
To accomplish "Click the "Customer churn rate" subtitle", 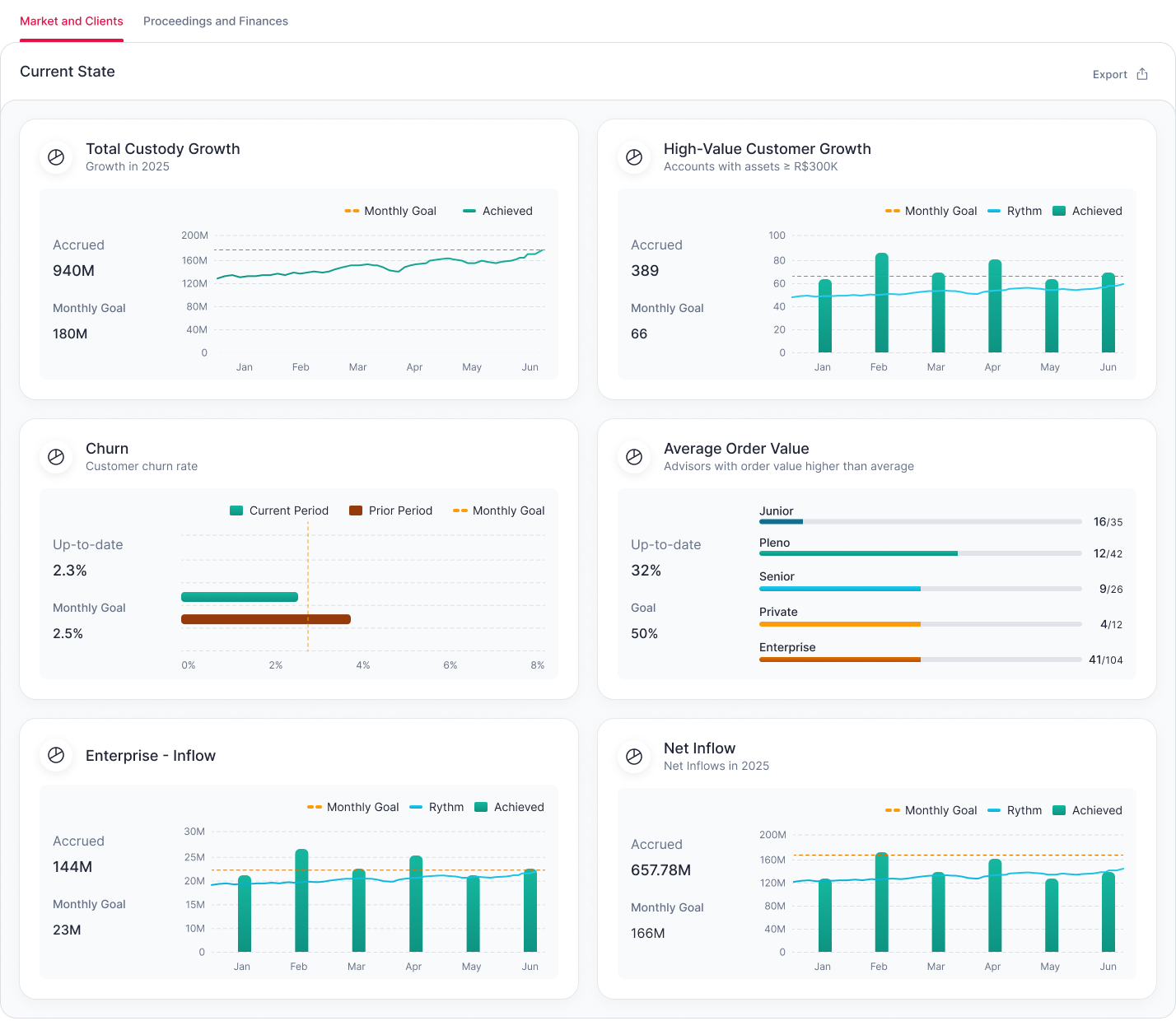I will click(142, 466).
